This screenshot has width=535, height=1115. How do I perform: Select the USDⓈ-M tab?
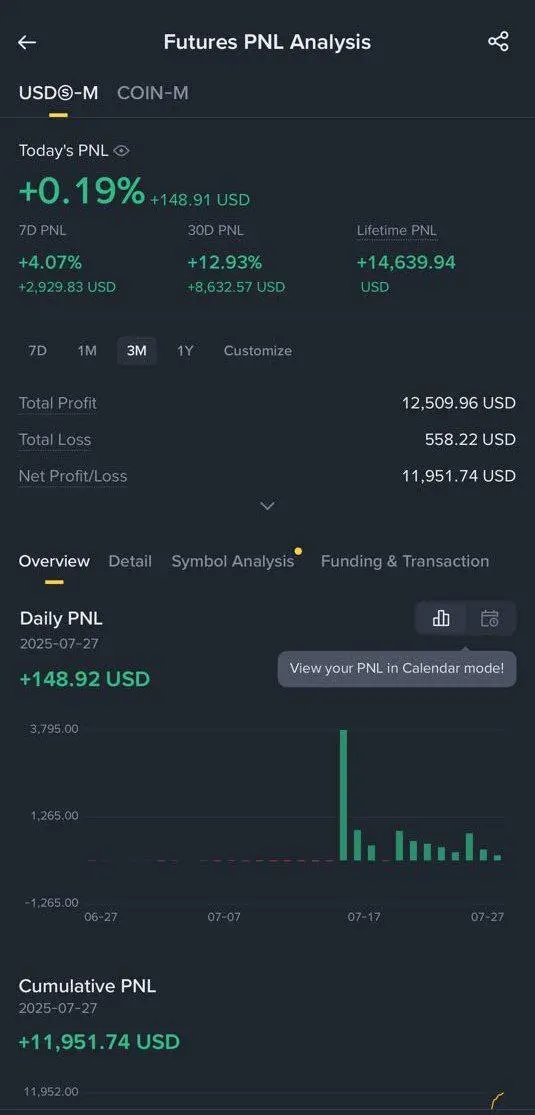(x=58, y=93)
